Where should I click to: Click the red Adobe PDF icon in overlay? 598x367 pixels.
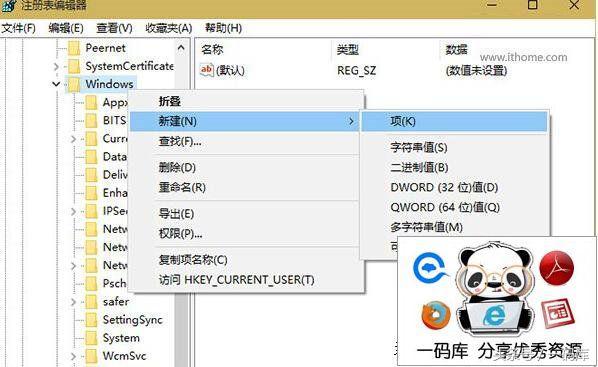(556, 268)
